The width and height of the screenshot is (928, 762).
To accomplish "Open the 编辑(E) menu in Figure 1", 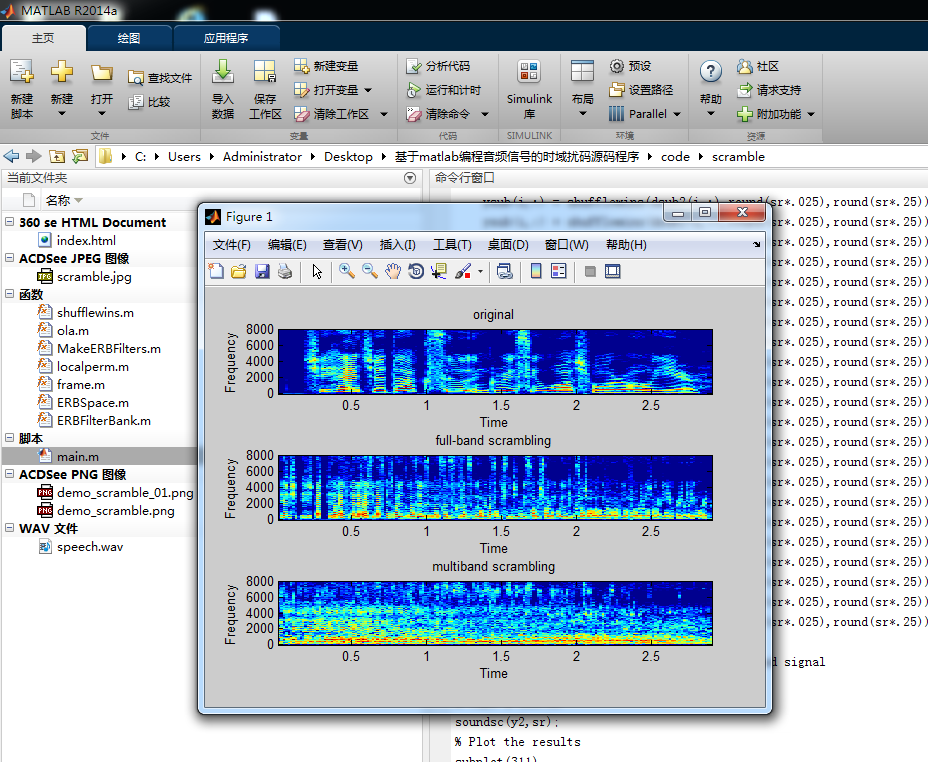I will tap(287, 245).
